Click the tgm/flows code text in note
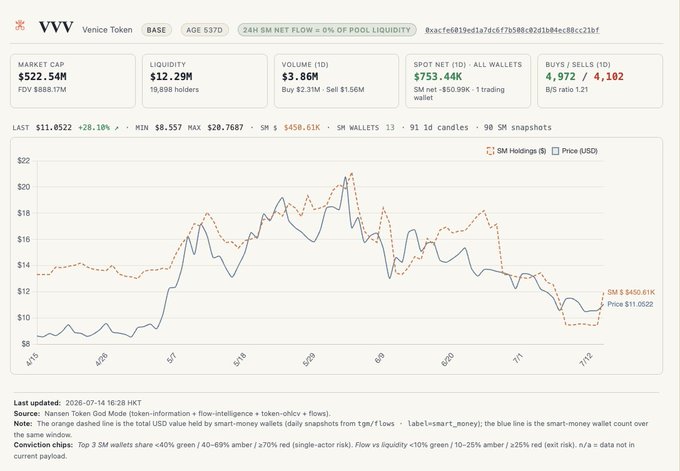Image resolution: width=680 pixels, height=471 pixels. tap(376, 424)
